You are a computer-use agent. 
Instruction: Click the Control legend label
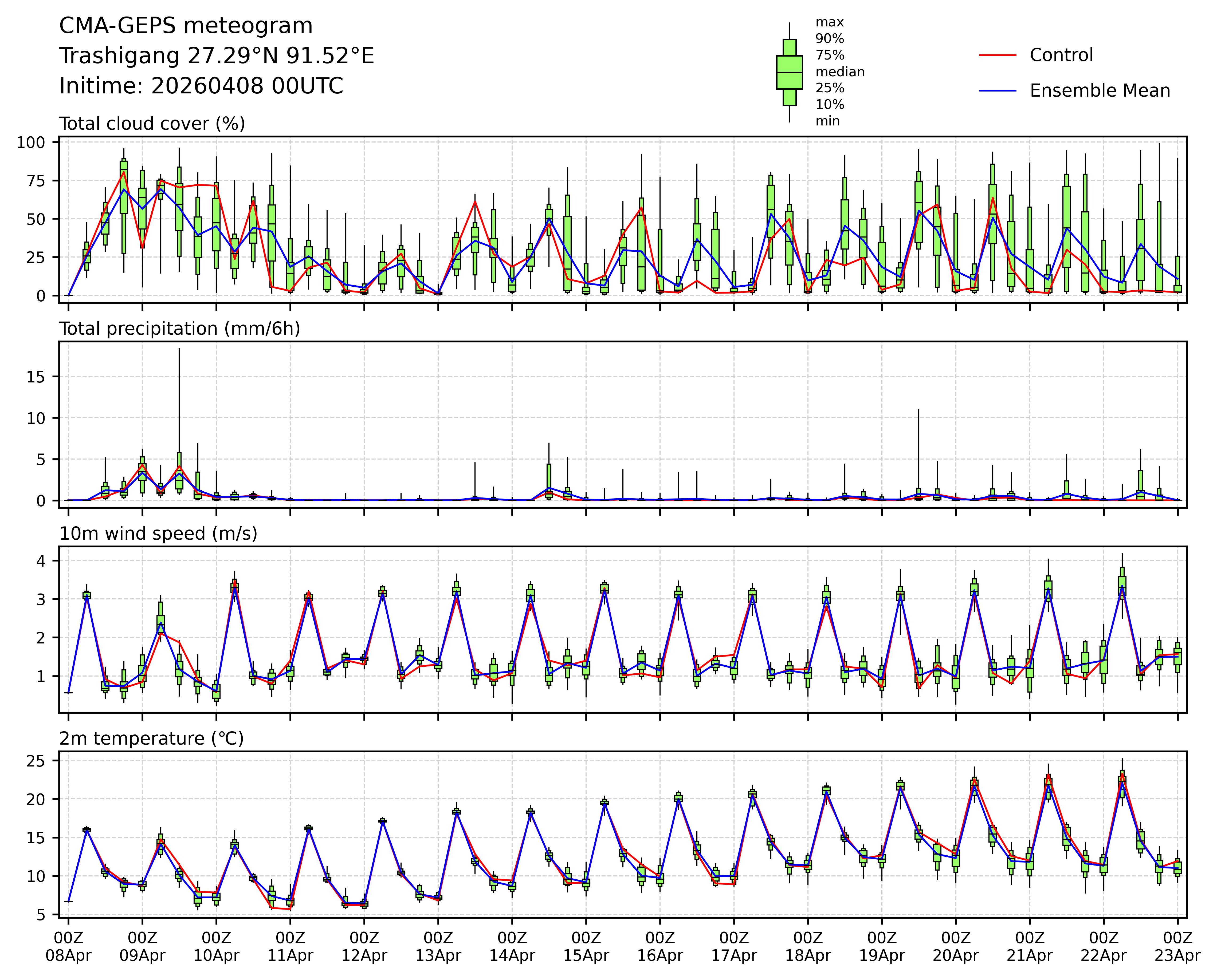click(x=1061, y=55)
